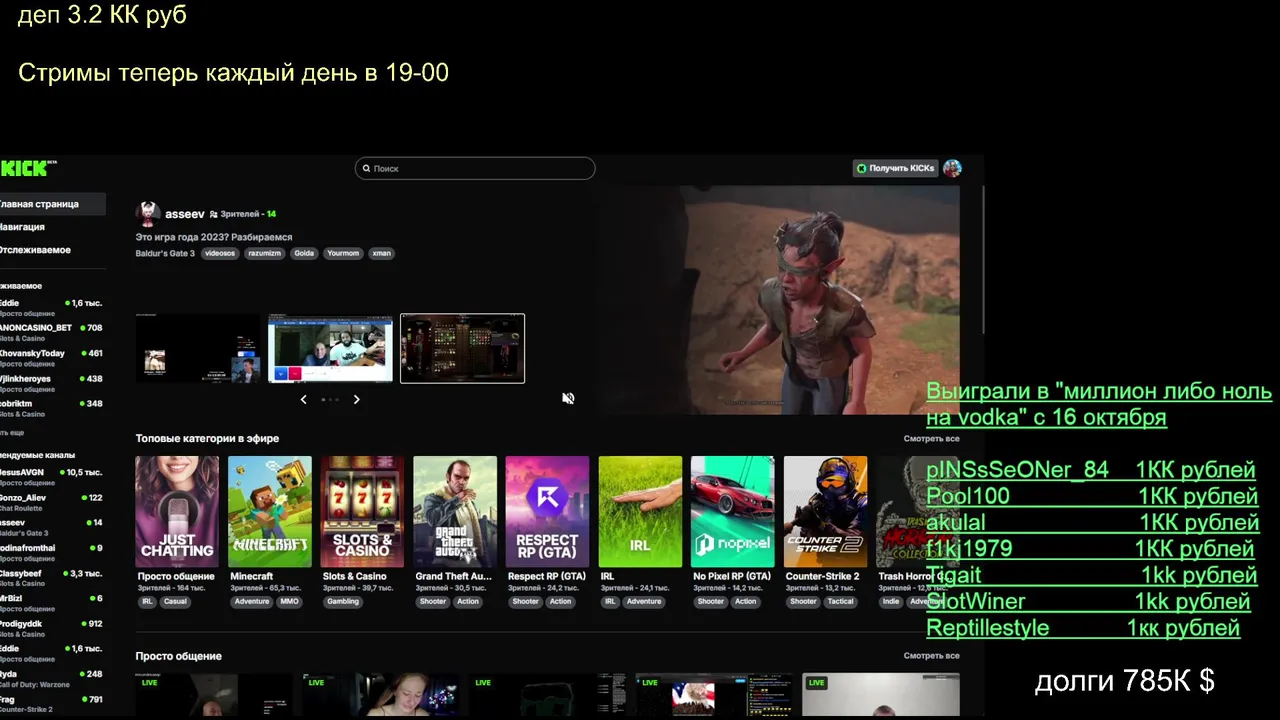This screenshot has height=720, width=1280.
Task: Click the asseev avatar in featured stream header
Action: (148, 214)
